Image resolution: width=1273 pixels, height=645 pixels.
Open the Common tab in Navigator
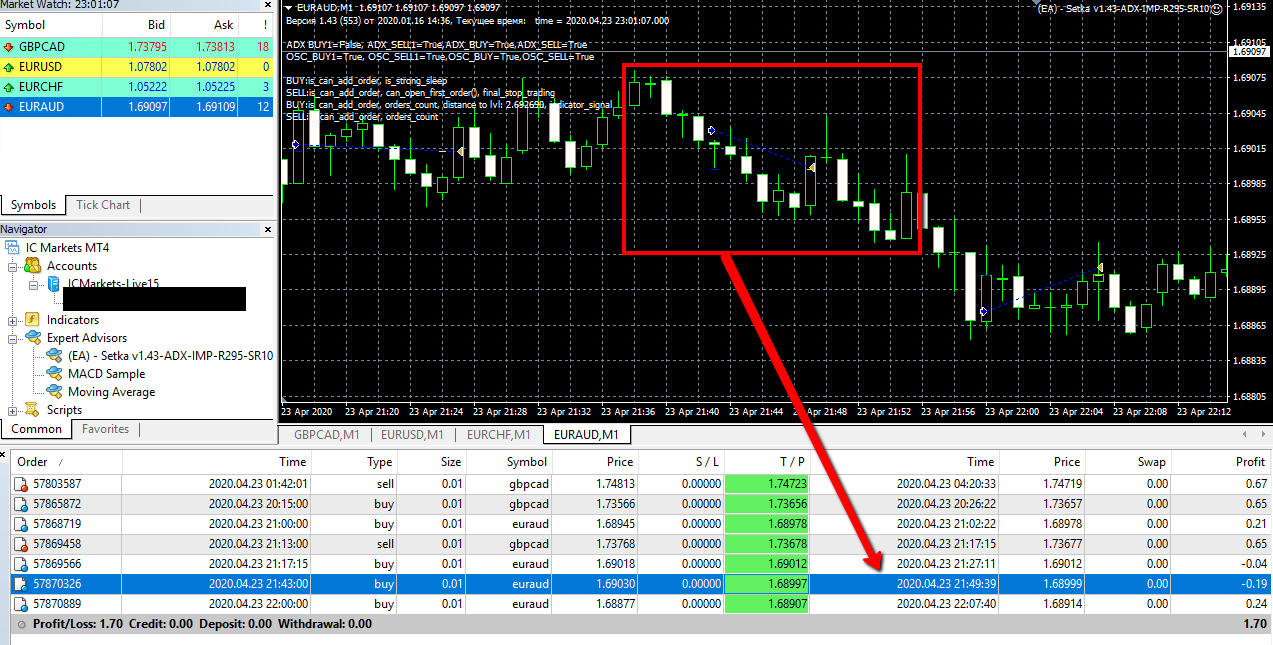(x=36, y=429)
